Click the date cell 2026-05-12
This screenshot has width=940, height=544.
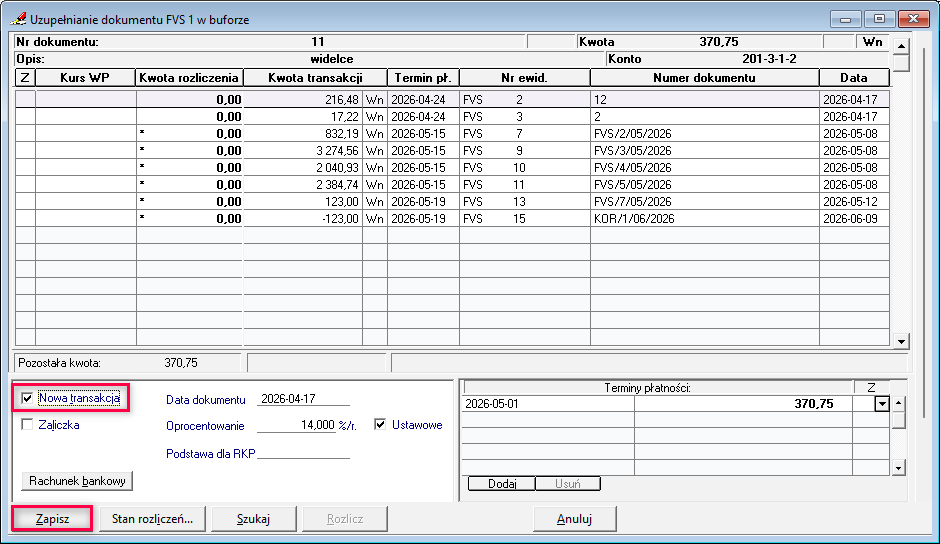[x=850, y=202]
